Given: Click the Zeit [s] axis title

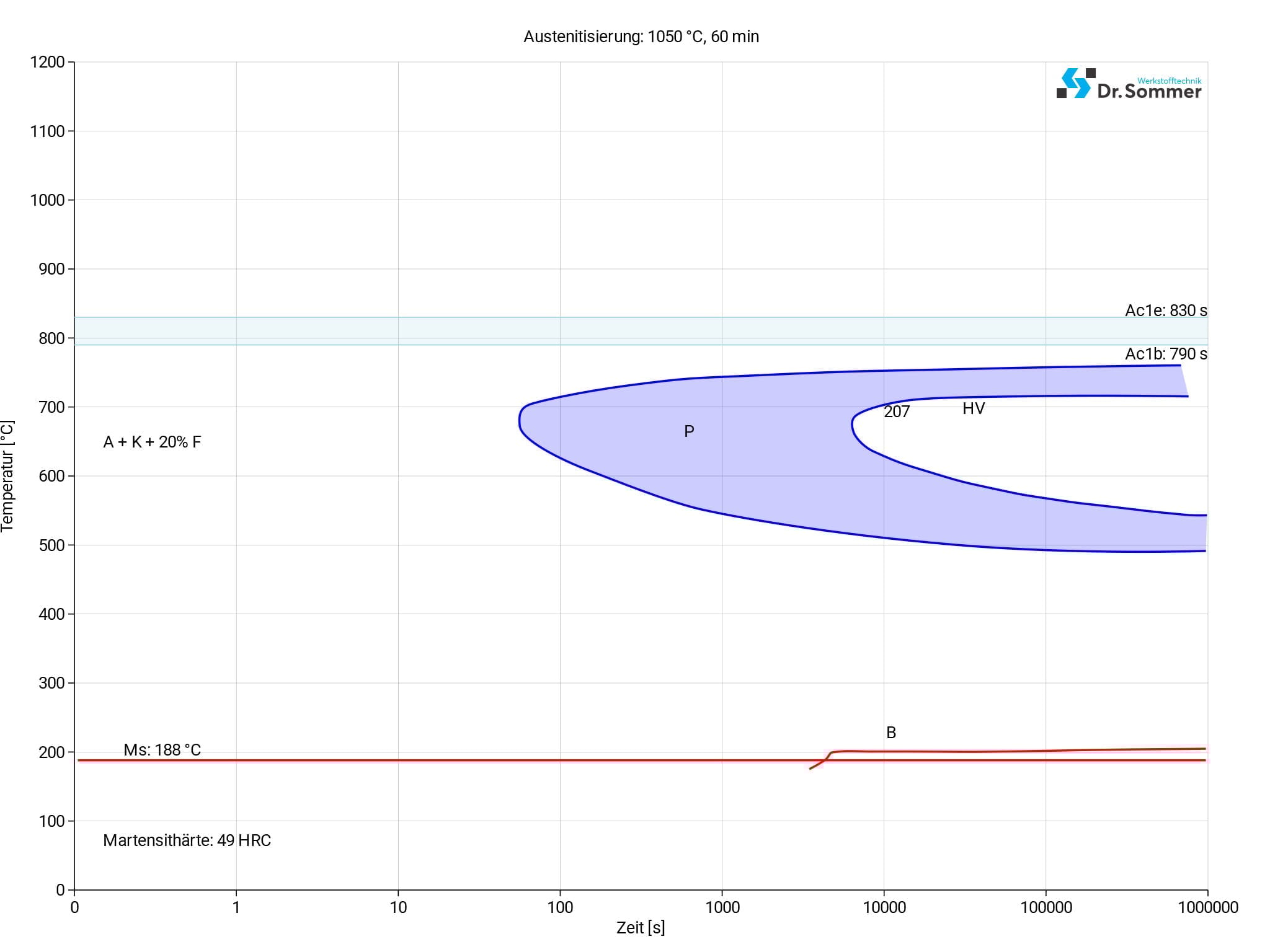Looking at the screenshot, I should pos(641,928).
